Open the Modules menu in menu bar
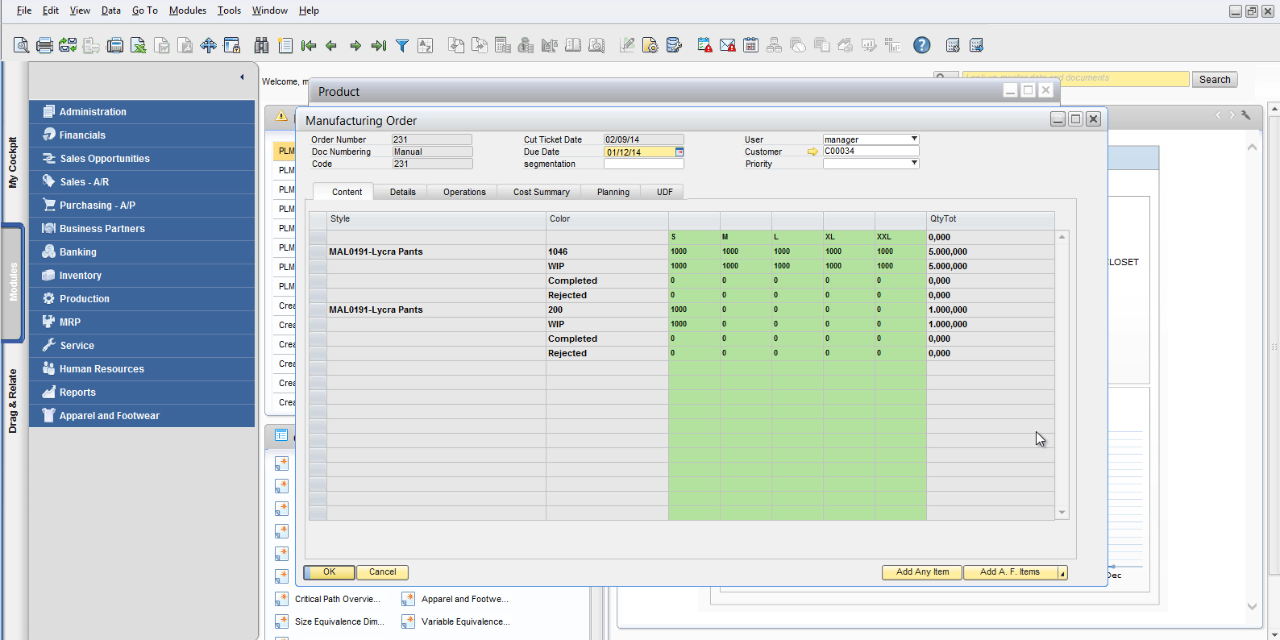 pos(187,10)
